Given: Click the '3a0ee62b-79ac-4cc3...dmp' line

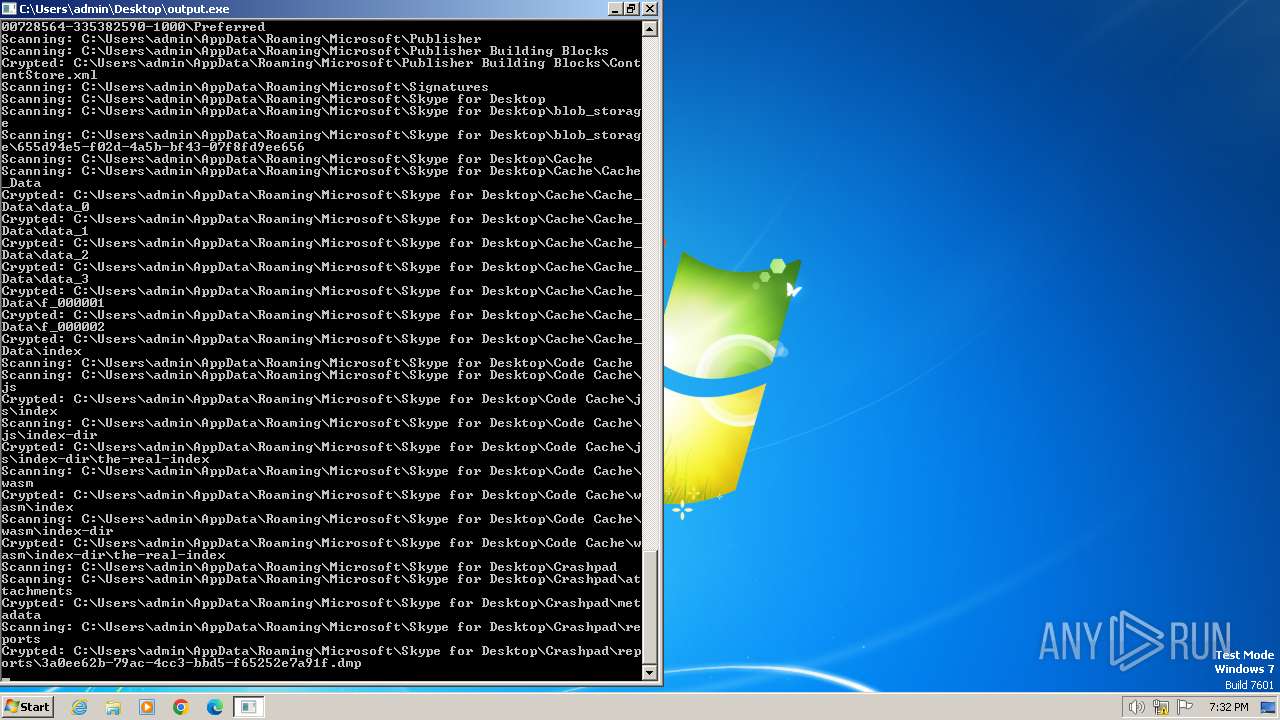Looking at the screenshot, I should tap(181, 663).
